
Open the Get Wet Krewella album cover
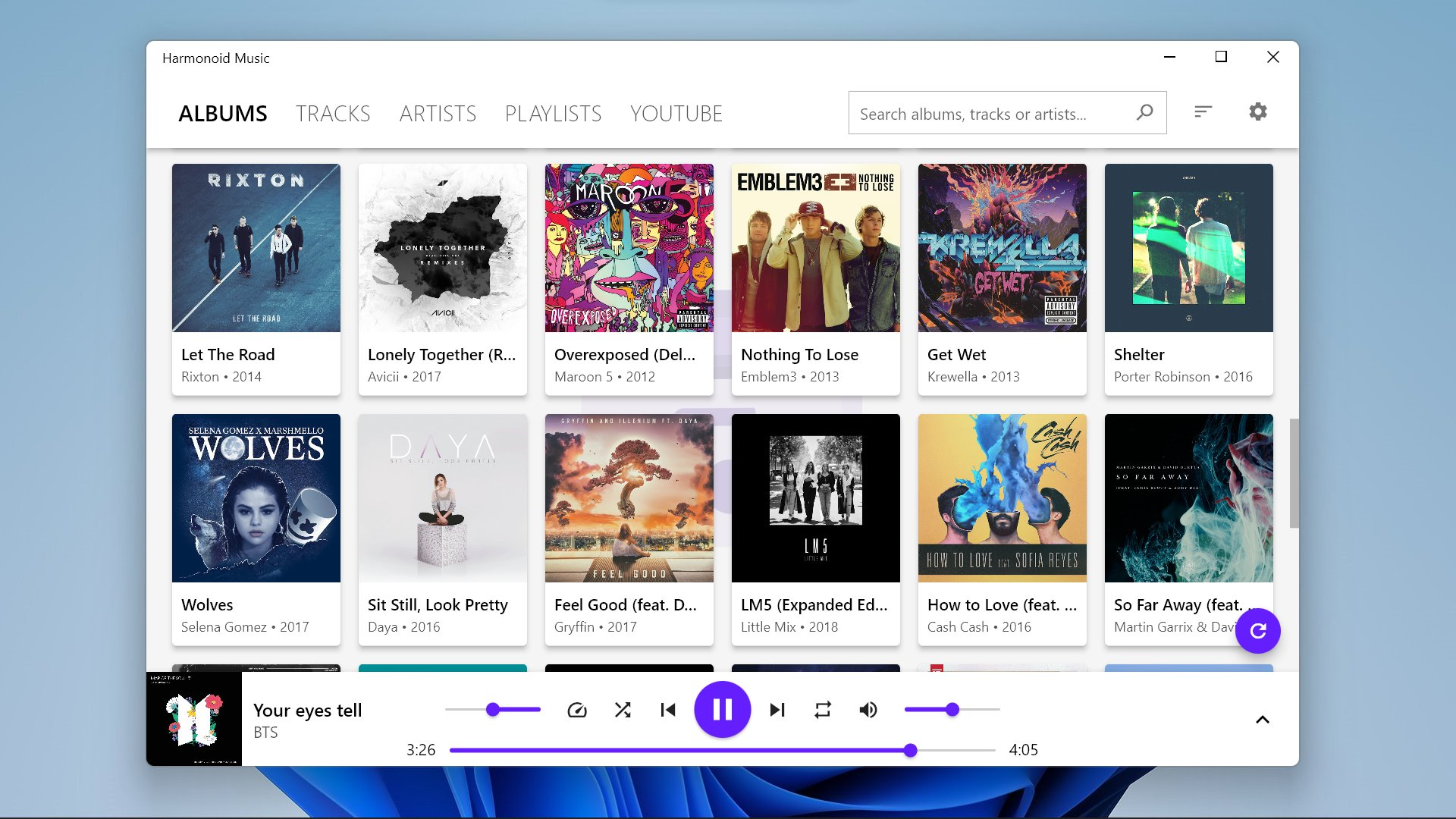pos(1003,248)
